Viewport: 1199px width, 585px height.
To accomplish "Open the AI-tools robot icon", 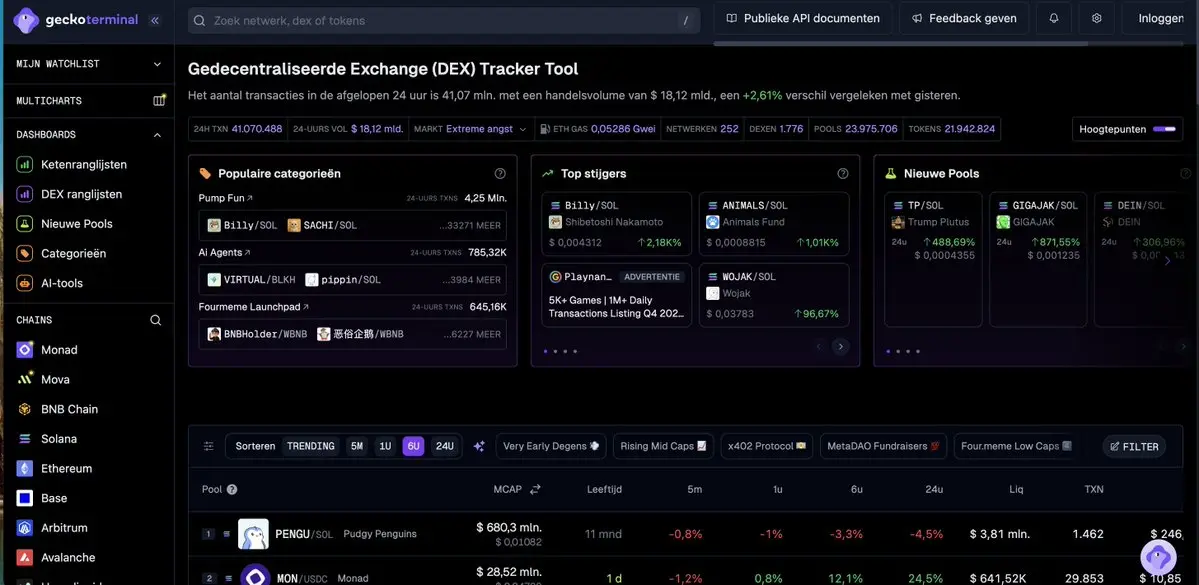I will click(25, 283).
